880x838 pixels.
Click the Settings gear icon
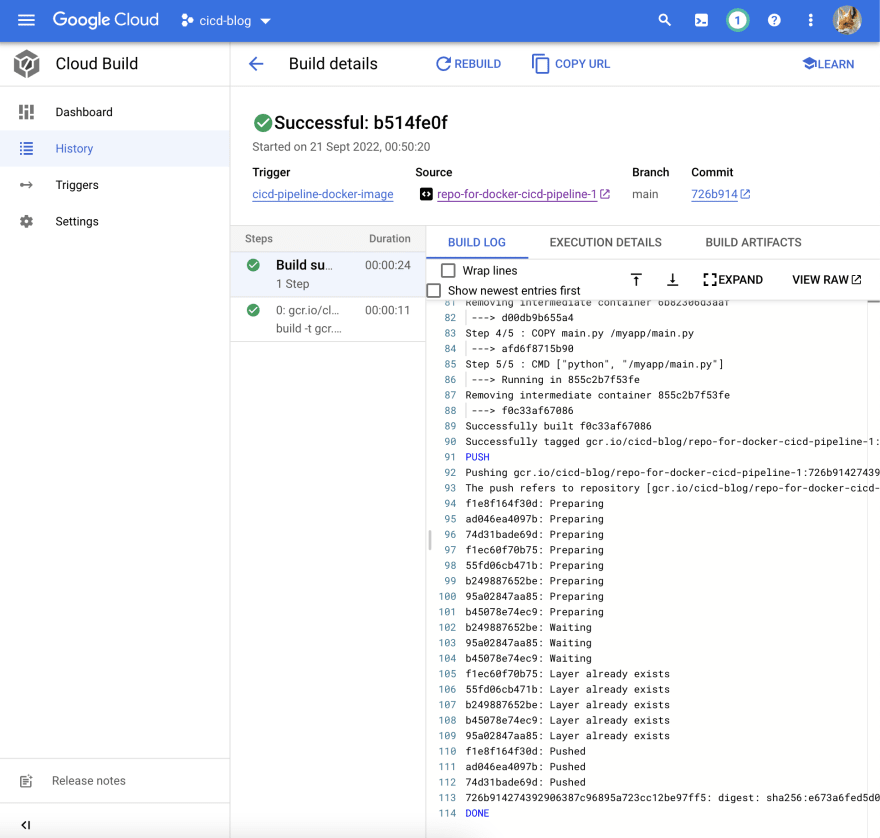click(26, 222)
